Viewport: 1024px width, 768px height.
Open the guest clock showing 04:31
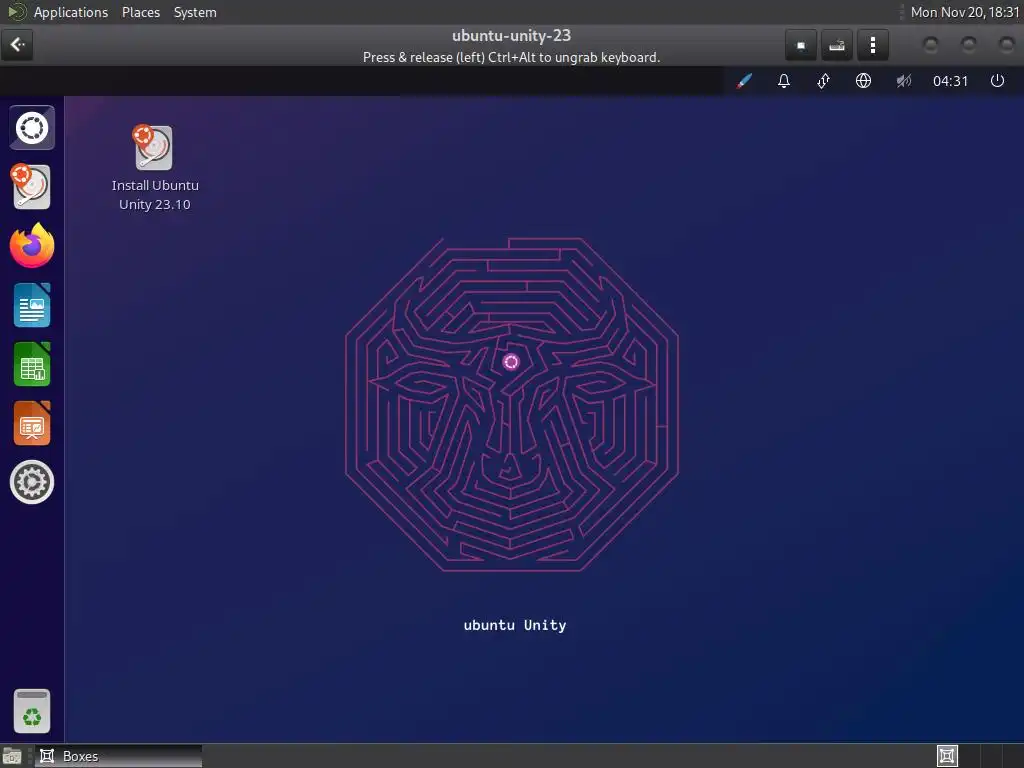pyautogui.click(x=950, y=81)
